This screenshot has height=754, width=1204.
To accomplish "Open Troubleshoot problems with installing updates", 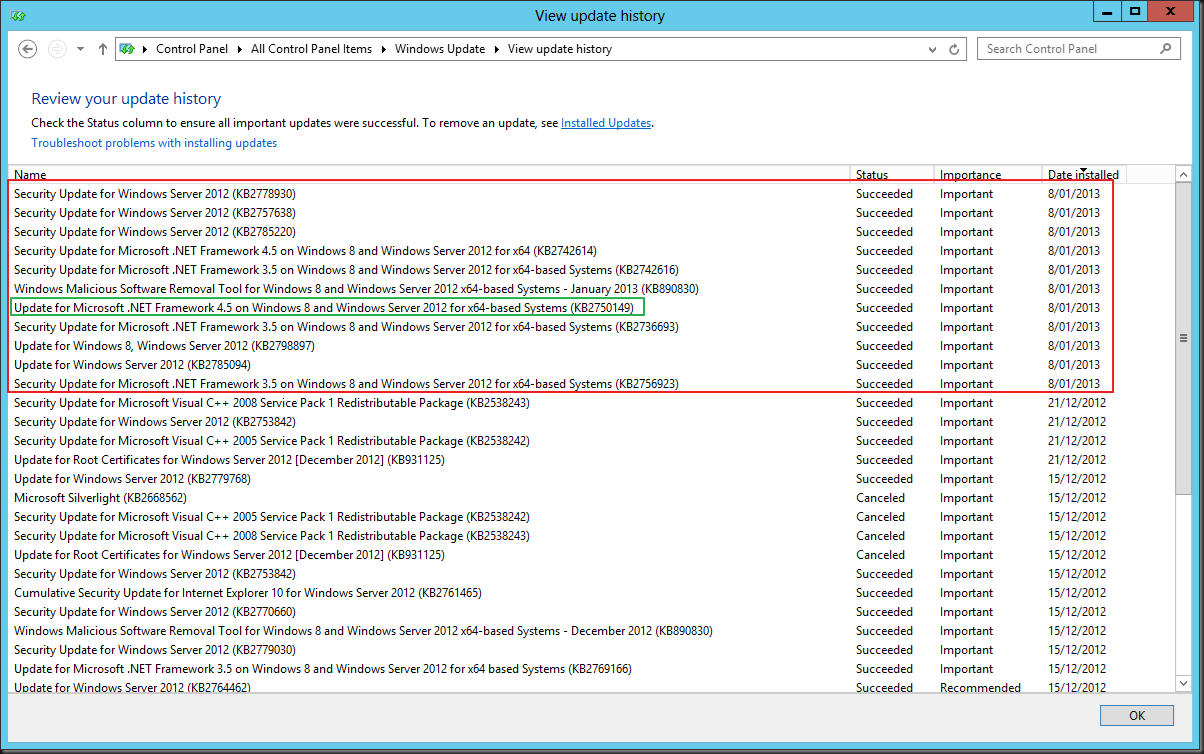I will [x=154, y=143].
